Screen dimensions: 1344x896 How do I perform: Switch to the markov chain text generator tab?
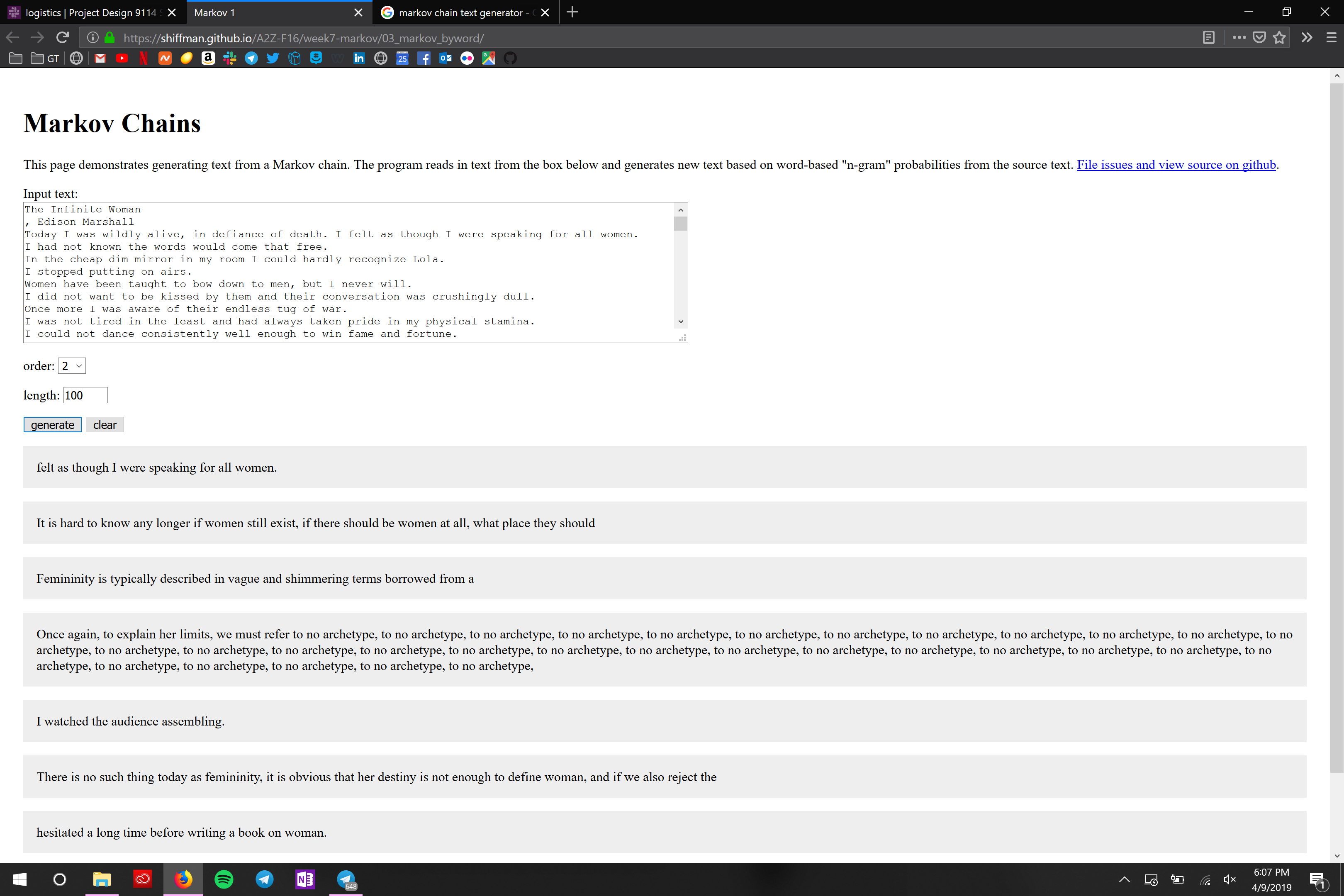coord(460,12)
